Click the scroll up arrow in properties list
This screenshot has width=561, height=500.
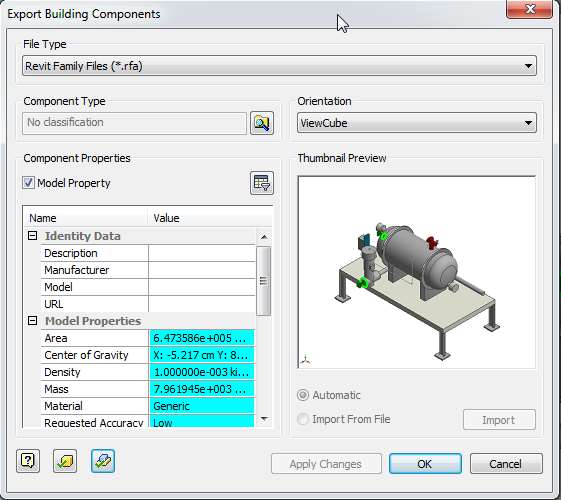click(x=264, y=237)
